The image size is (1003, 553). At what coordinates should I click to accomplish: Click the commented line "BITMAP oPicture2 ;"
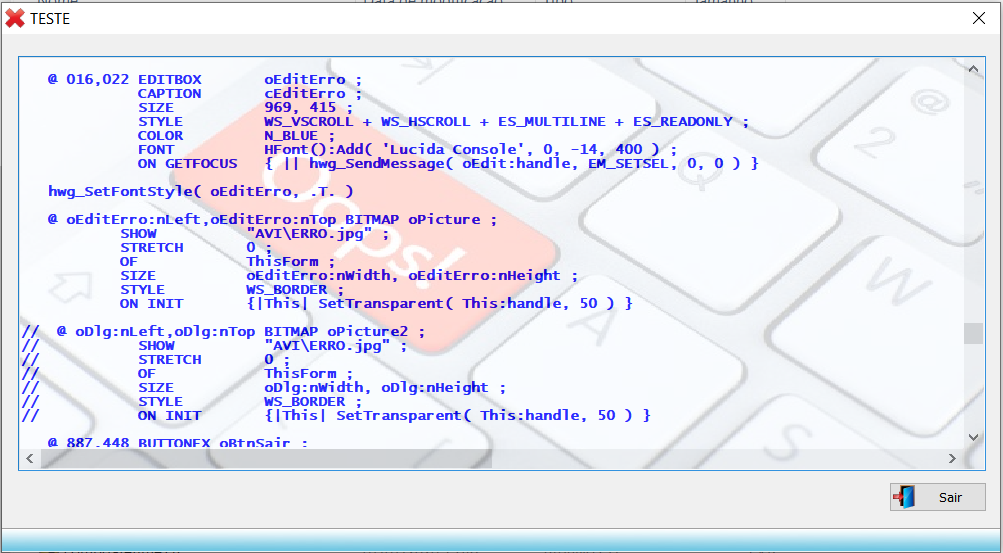click(x=345, y=332)
